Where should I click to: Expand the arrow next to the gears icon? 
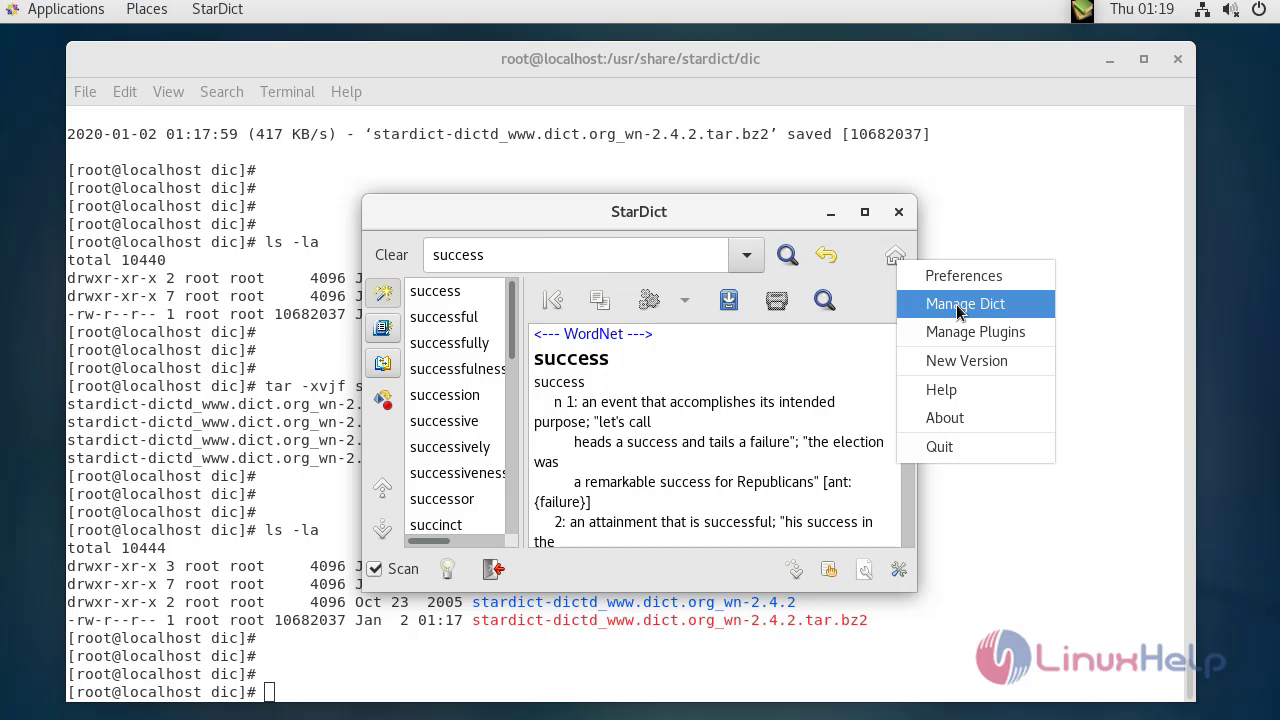coord(685,300)
